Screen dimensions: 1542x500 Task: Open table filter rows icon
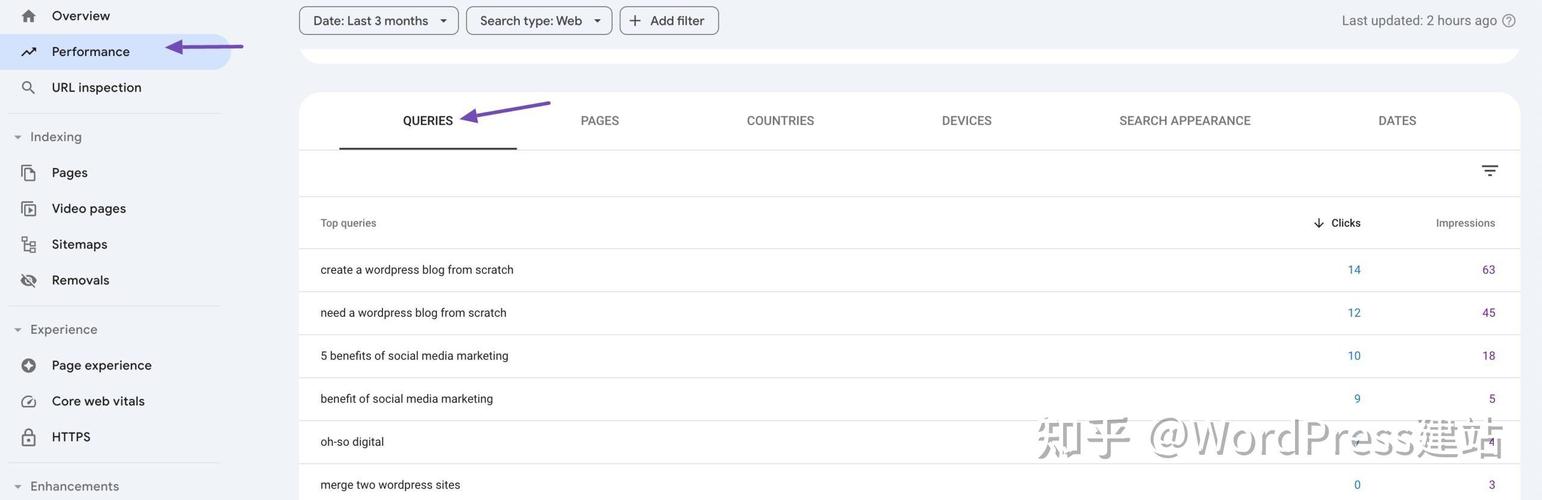point(1490,171)
